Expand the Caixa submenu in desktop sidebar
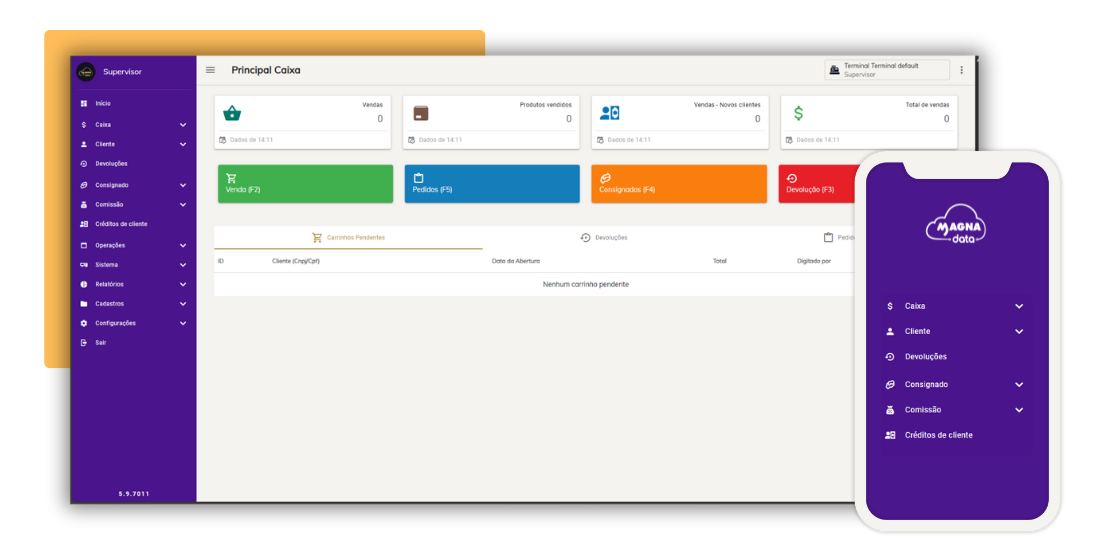 pyautogui.click(x=183, y=125)
